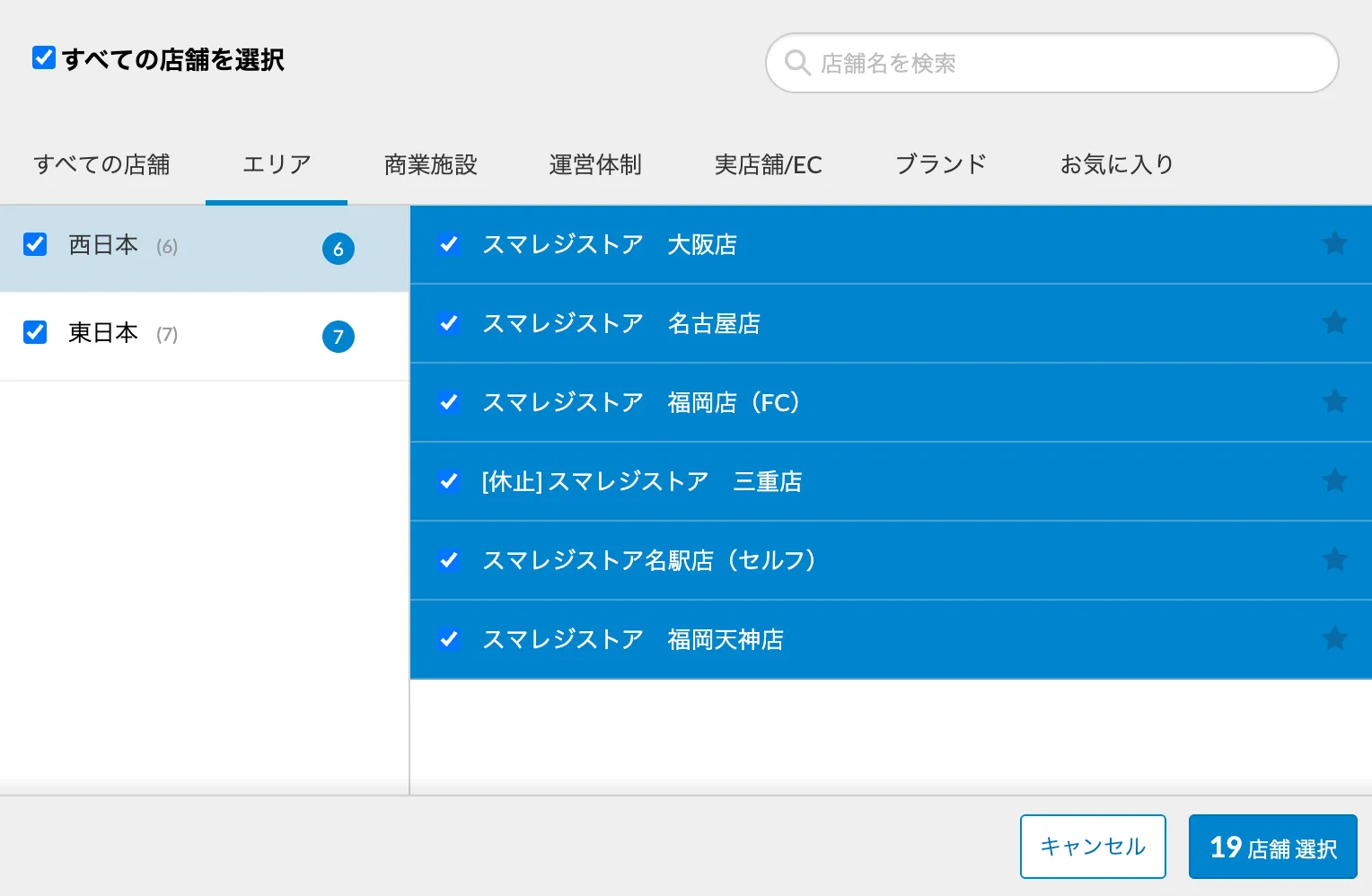Uncheck スマレジストア 名古屋店
Image resolution: width=1372 pixels, height=896 pixels.
449,323
